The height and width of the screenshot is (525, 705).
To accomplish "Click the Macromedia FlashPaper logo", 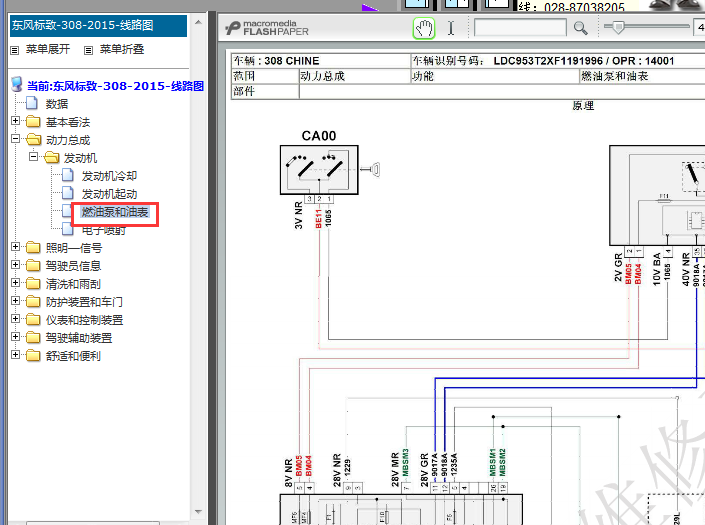I will tap(267, 28).
